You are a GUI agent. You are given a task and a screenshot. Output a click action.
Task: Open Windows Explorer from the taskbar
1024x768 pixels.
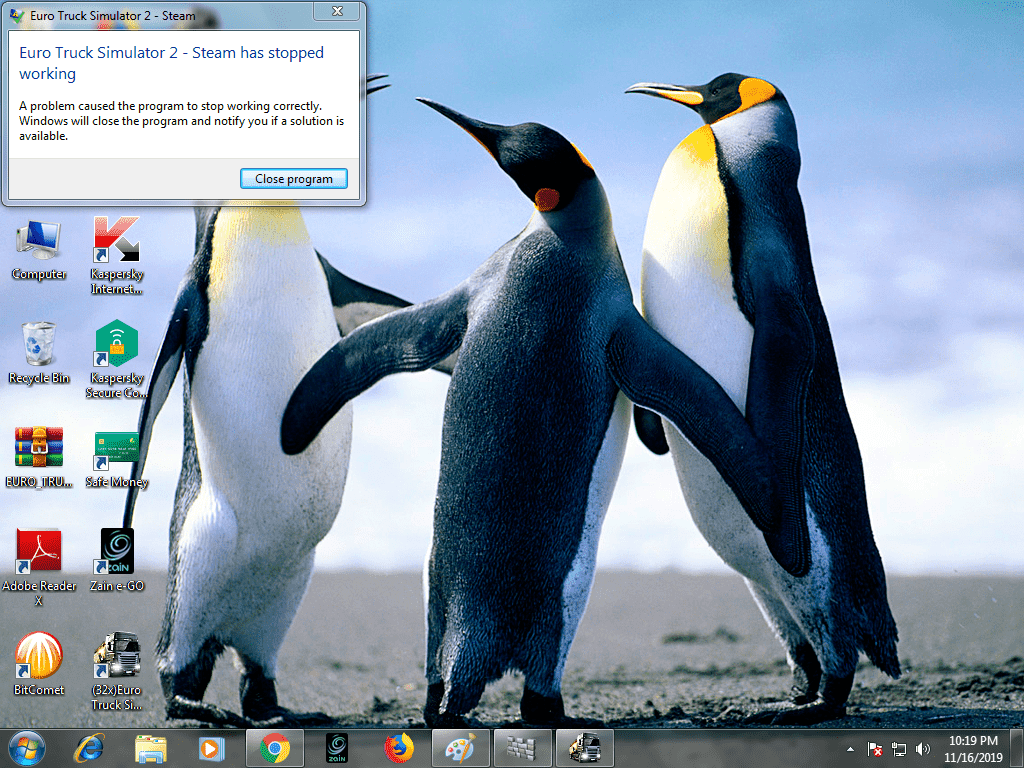point(151,748)
